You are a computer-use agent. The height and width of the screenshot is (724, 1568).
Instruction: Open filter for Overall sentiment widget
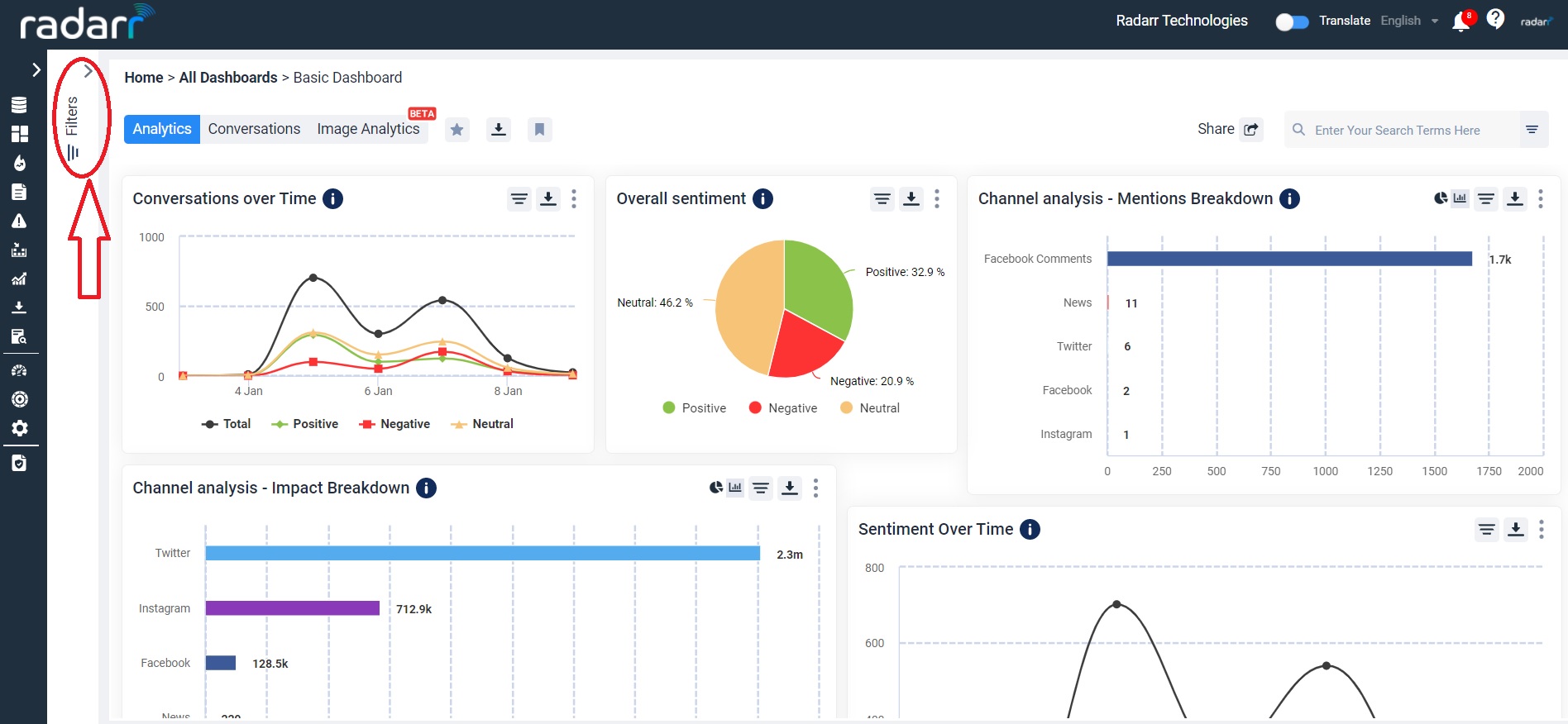click(x=882, y=198)
